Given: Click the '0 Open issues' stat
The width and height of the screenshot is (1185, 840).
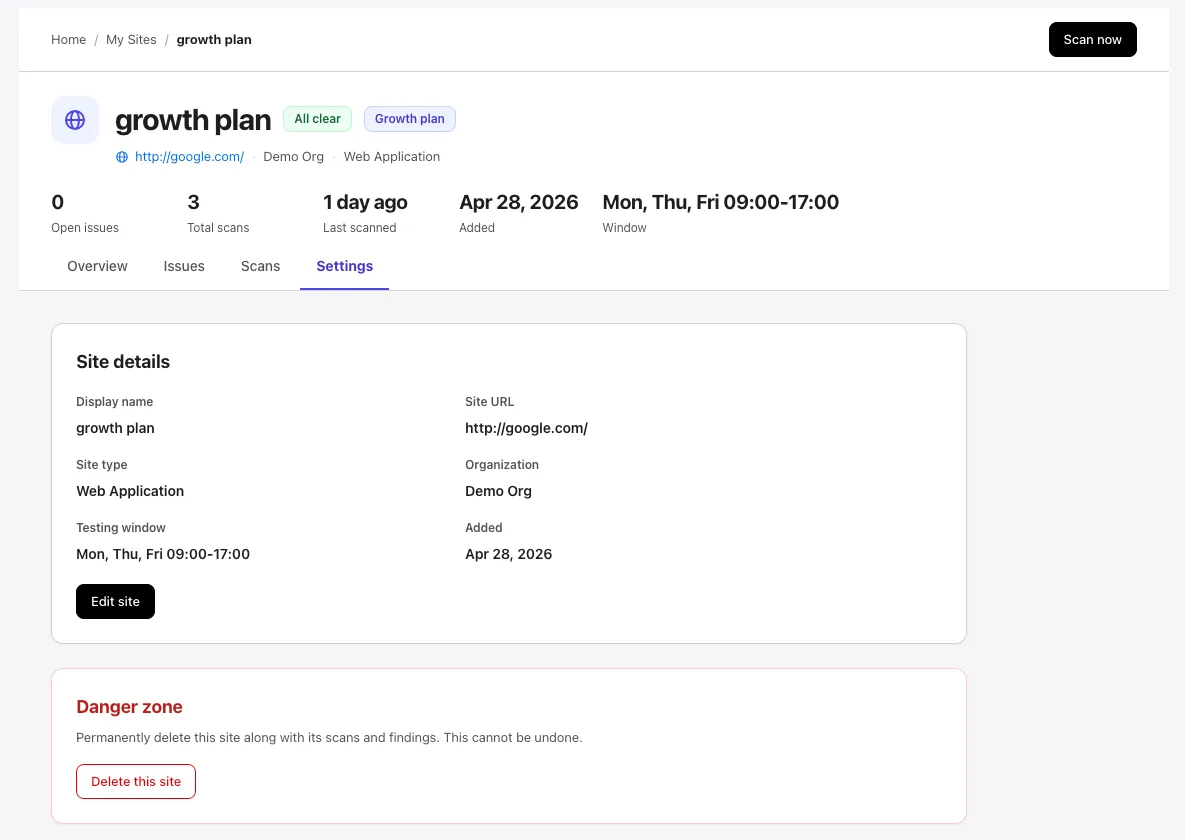Looking at the screenshot, I should point(85,212).
